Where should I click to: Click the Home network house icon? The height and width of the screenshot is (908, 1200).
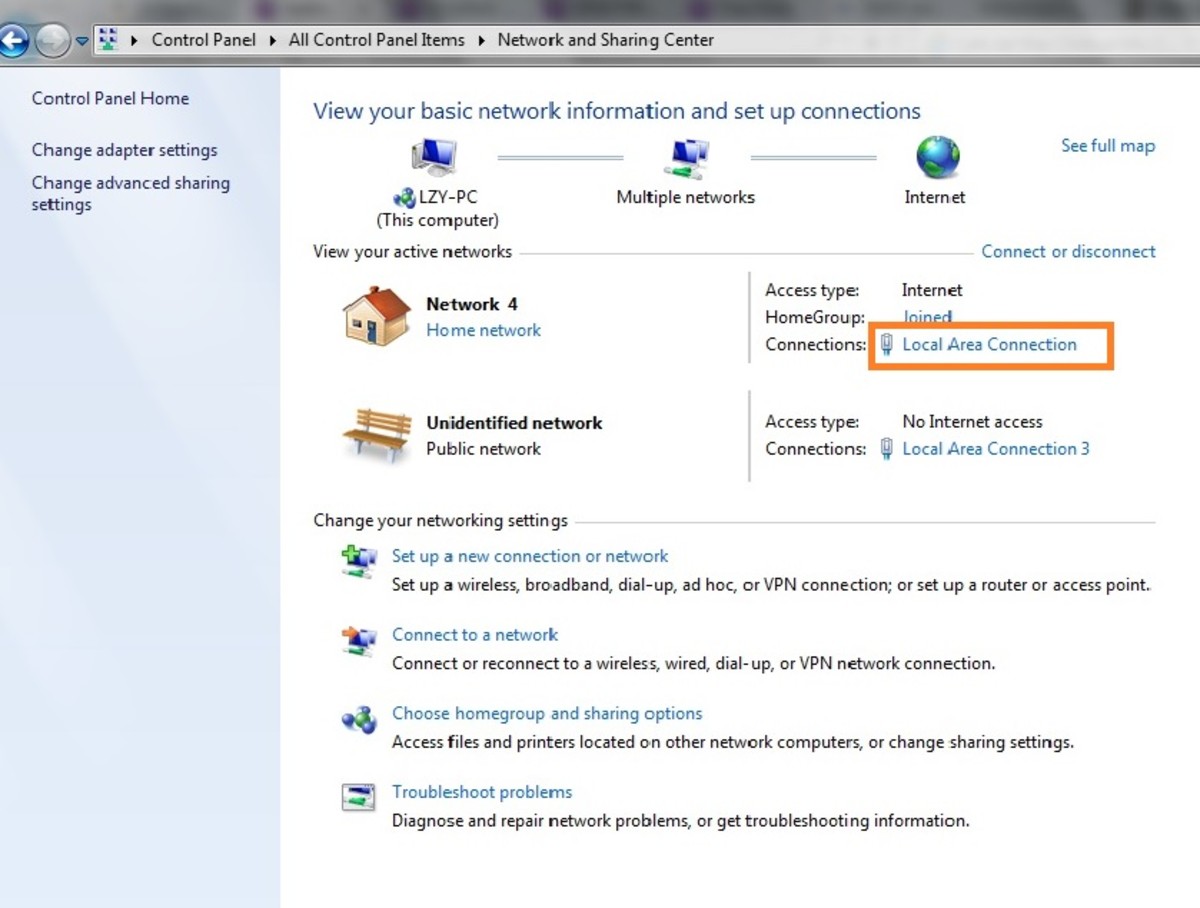[376, 317]
